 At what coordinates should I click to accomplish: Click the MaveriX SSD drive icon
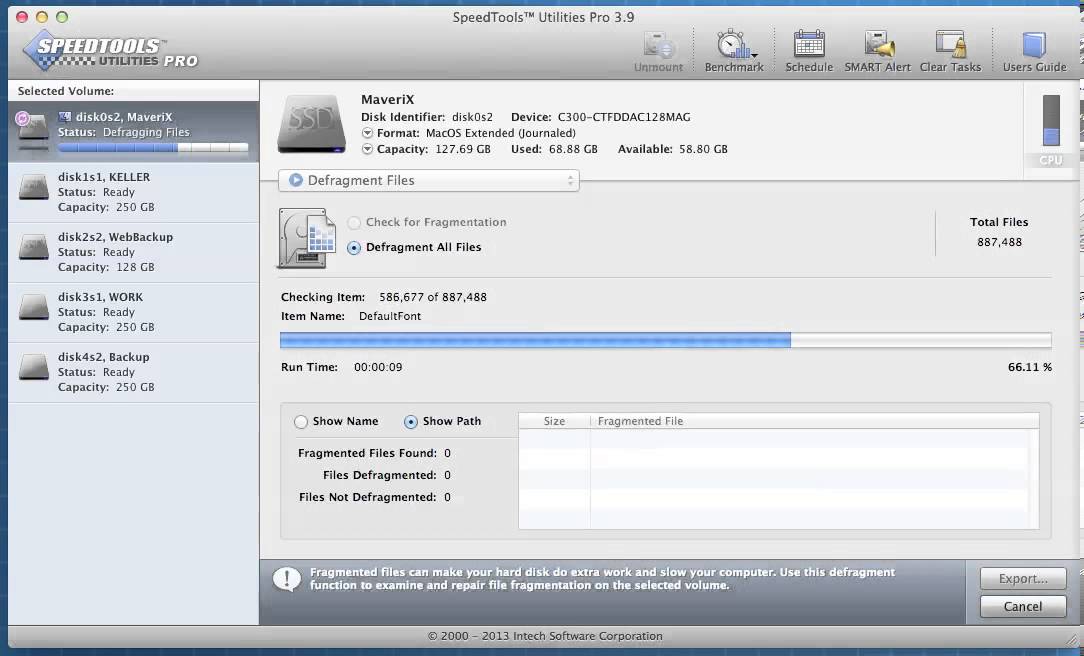tap(312, 124)
